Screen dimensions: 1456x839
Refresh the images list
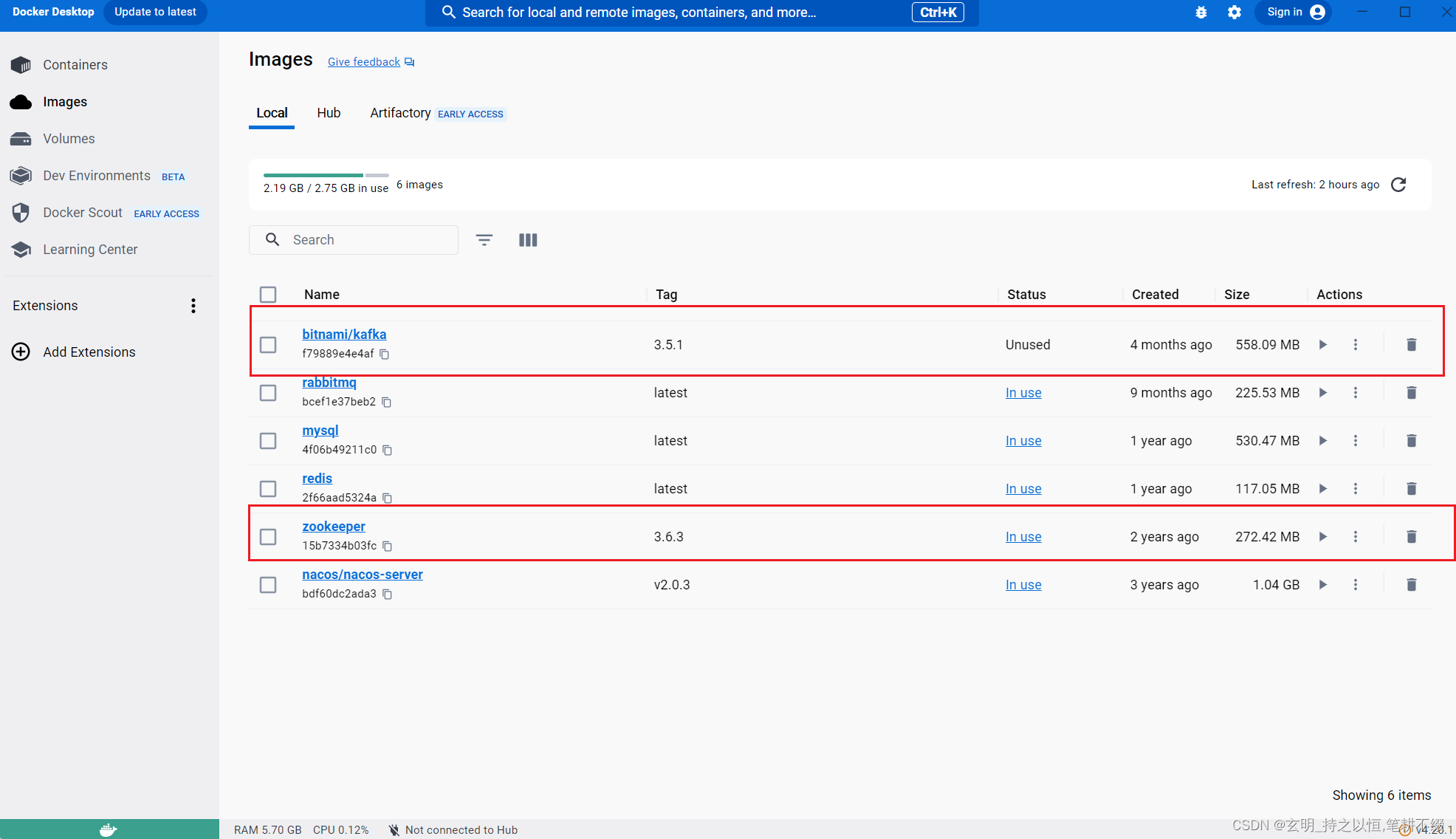1398,185
